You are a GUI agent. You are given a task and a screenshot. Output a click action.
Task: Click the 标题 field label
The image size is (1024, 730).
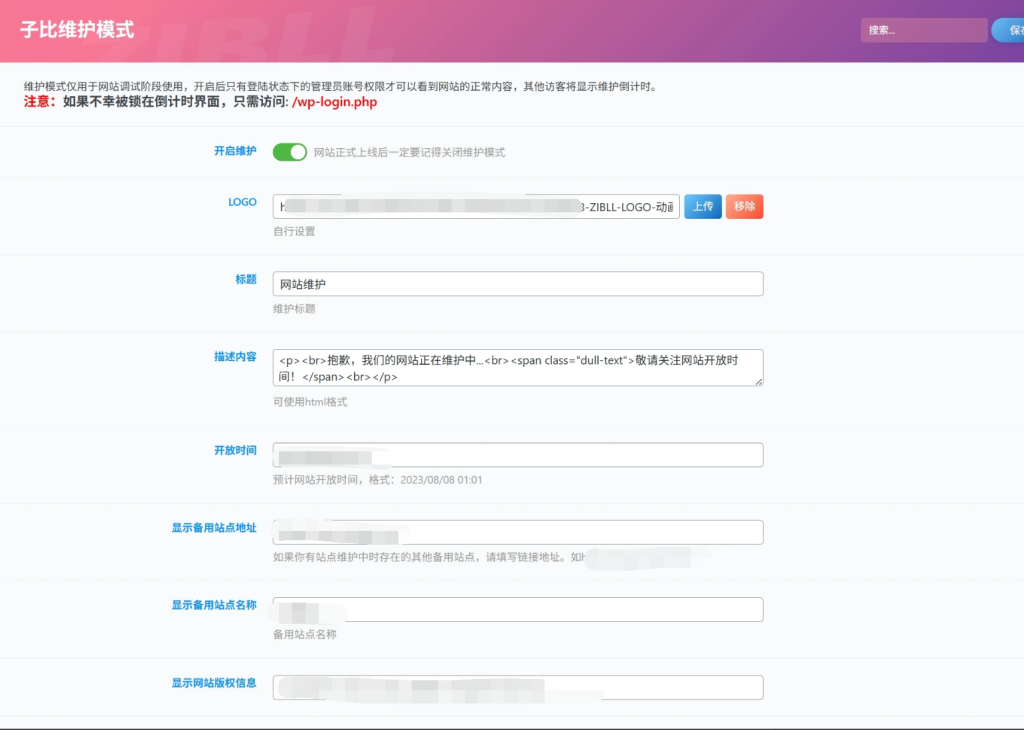[246, 279]
